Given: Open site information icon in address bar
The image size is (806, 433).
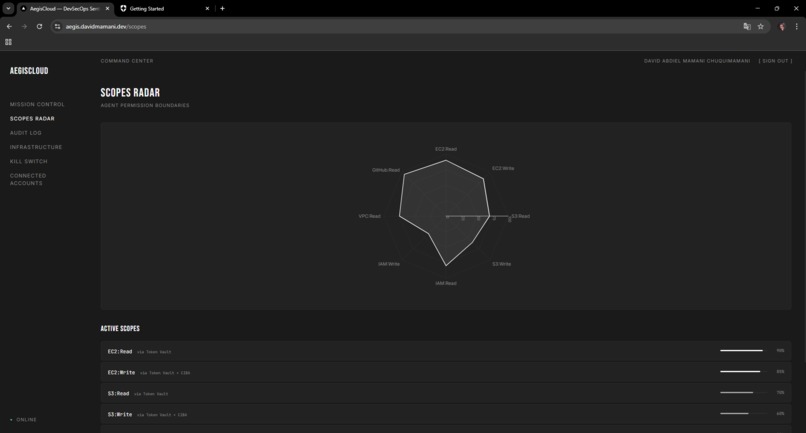Looking at the screenshot, I should [x=58, y=26].
